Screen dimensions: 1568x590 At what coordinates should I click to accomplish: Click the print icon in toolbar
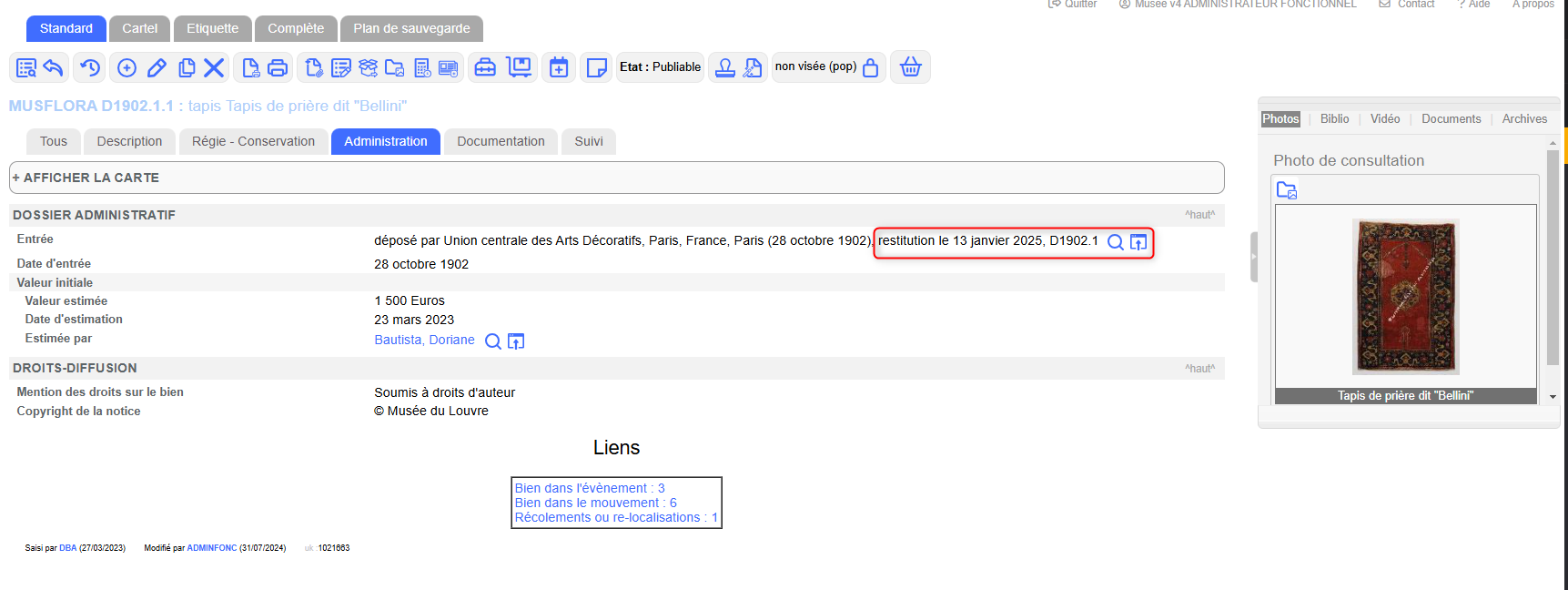click(278, 67)
